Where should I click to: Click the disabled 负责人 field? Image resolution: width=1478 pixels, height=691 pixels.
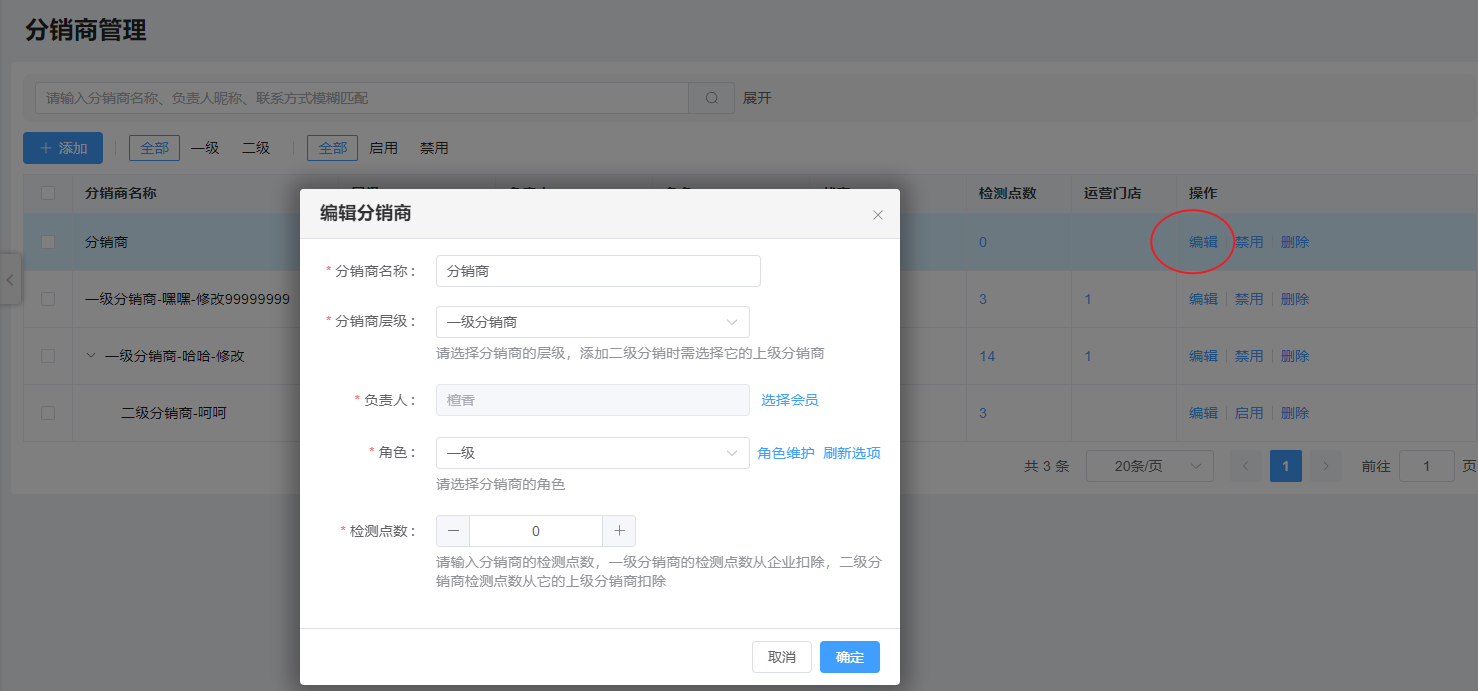(x=593, y=400)
